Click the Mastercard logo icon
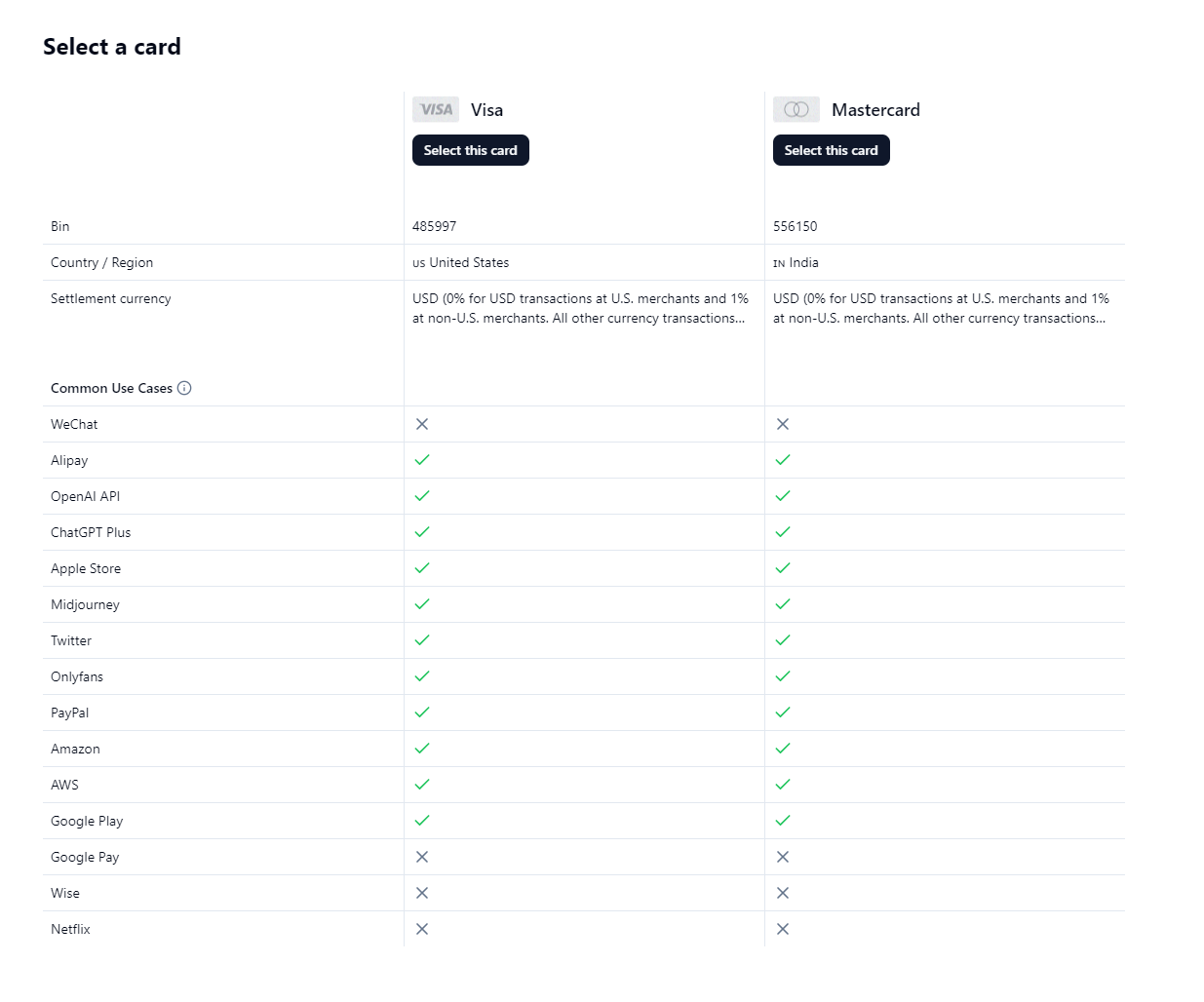1204x1002 pixels. [796, 109]
